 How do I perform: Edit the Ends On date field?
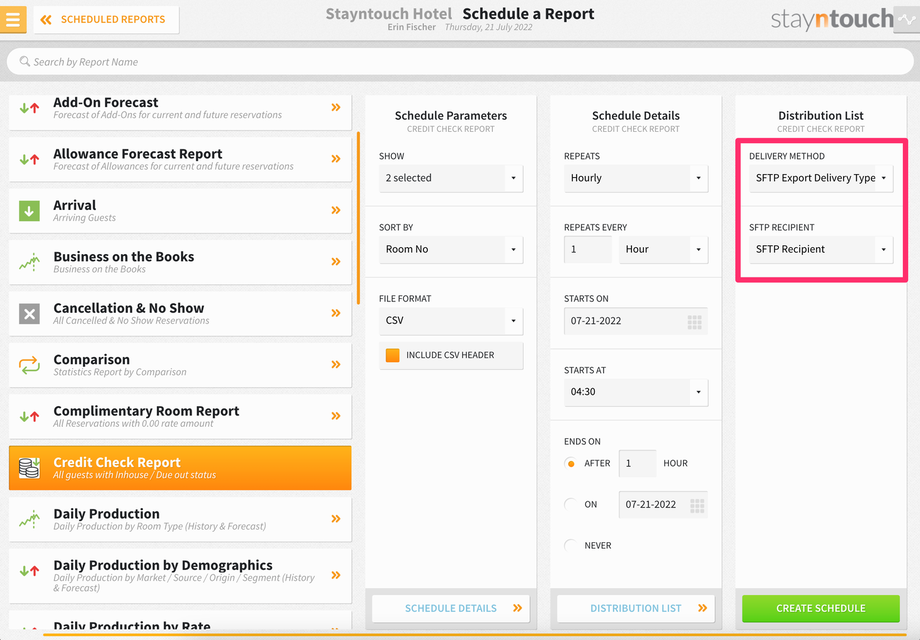[663, 504]
